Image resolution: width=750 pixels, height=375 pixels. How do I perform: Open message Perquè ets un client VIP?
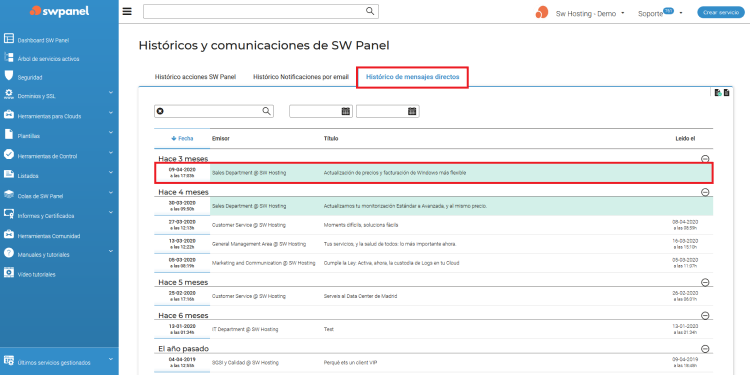pyautogui.click(x=350, y=363)
